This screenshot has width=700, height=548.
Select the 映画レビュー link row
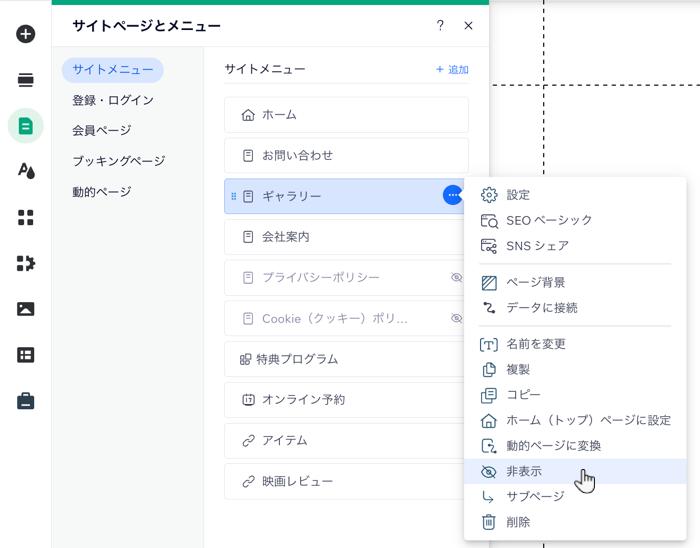pos(344,482)
